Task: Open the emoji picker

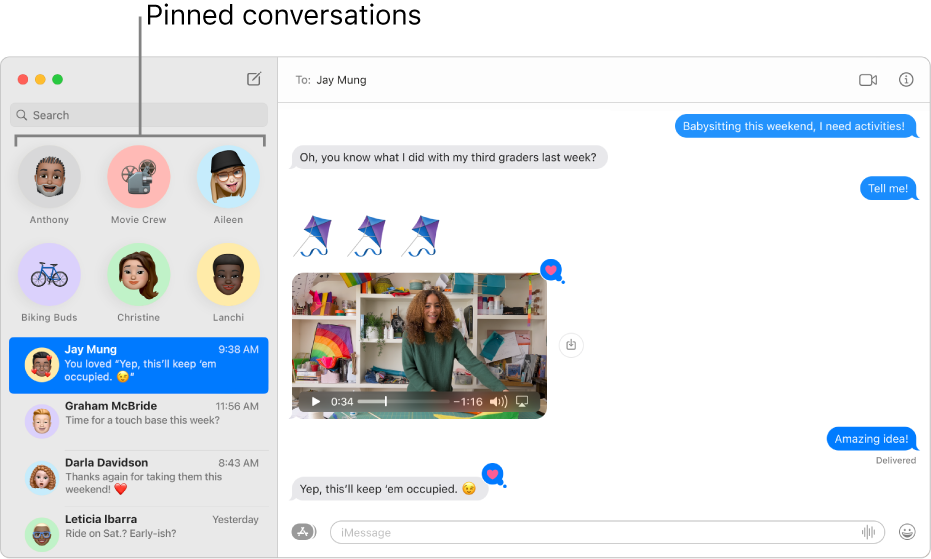Action: click(907, 532)
